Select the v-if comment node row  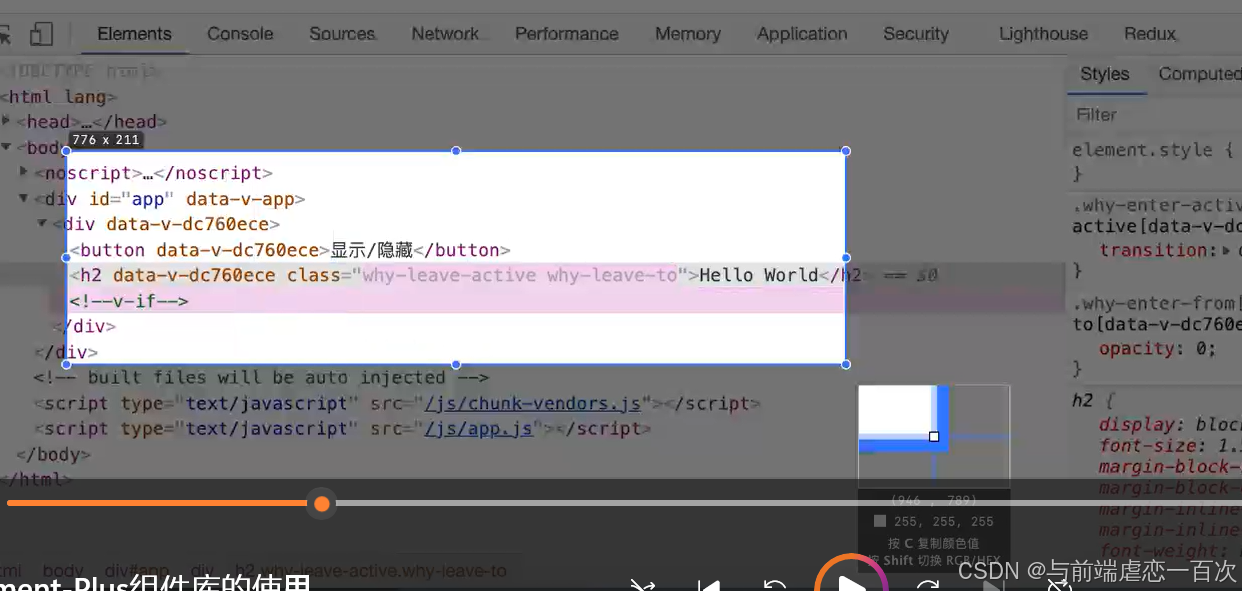pyautogui.click(x=129, y=301)
